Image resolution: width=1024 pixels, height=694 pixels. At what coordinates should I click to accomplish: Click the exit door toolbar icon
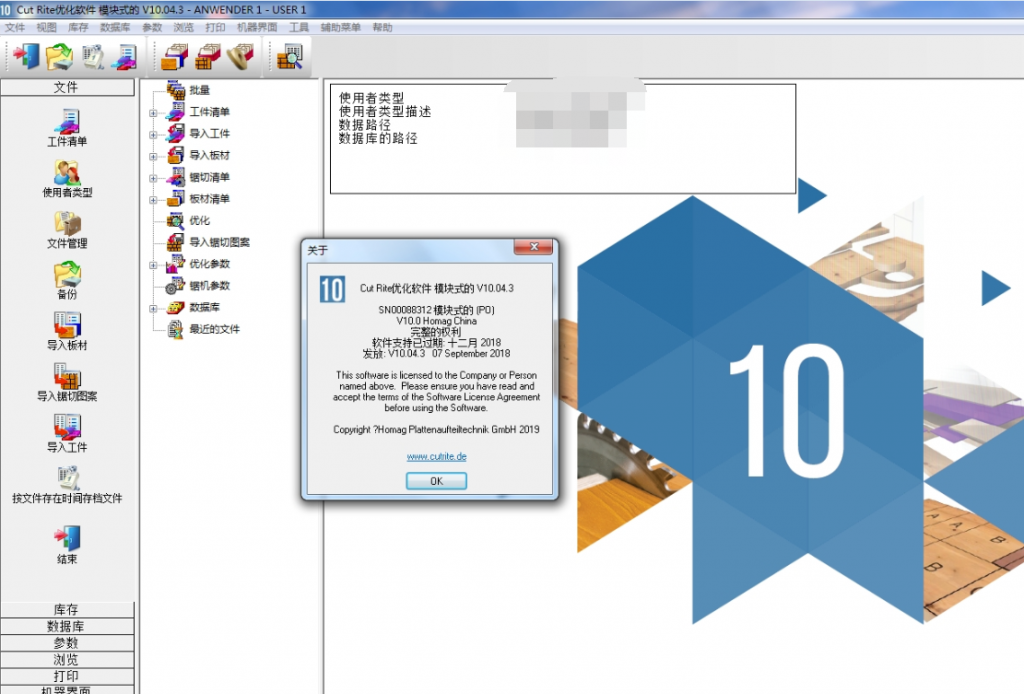25,57
